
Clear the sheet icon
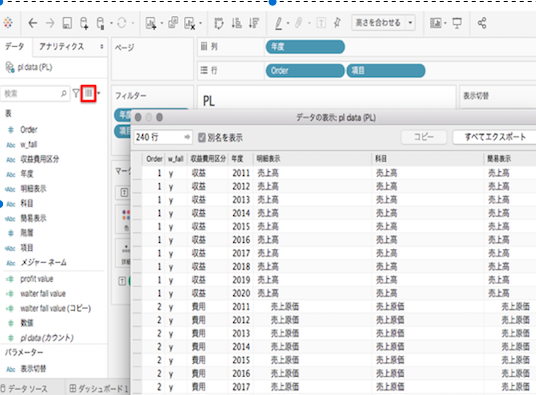(190, 23)
